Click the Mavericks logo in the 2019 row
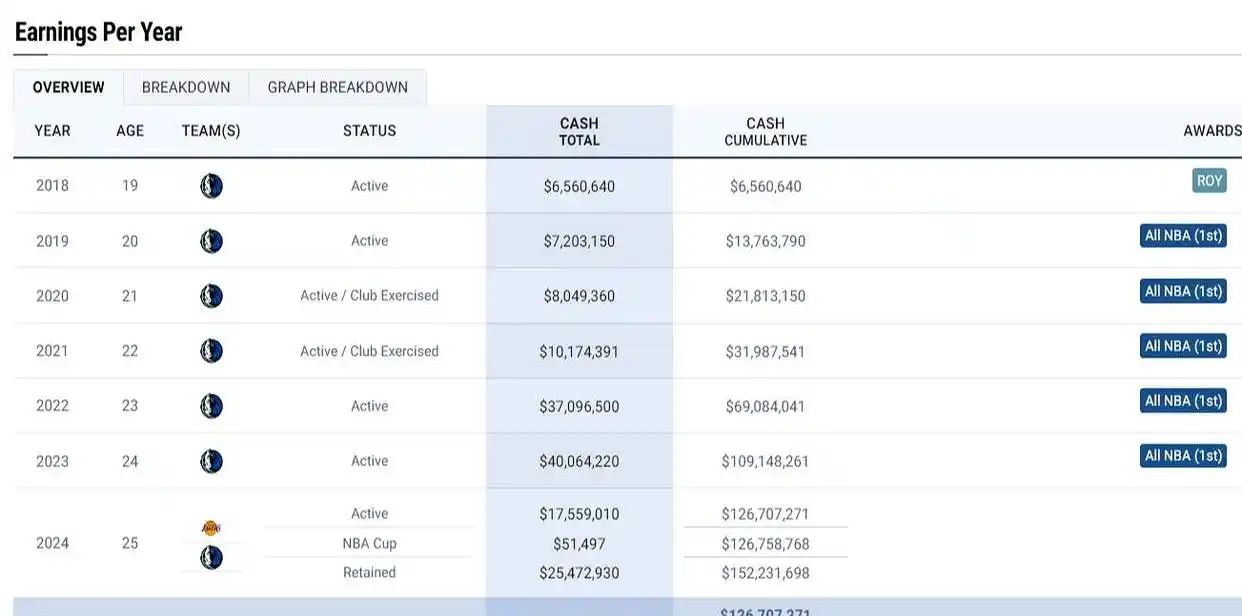 tap(211, 241)
